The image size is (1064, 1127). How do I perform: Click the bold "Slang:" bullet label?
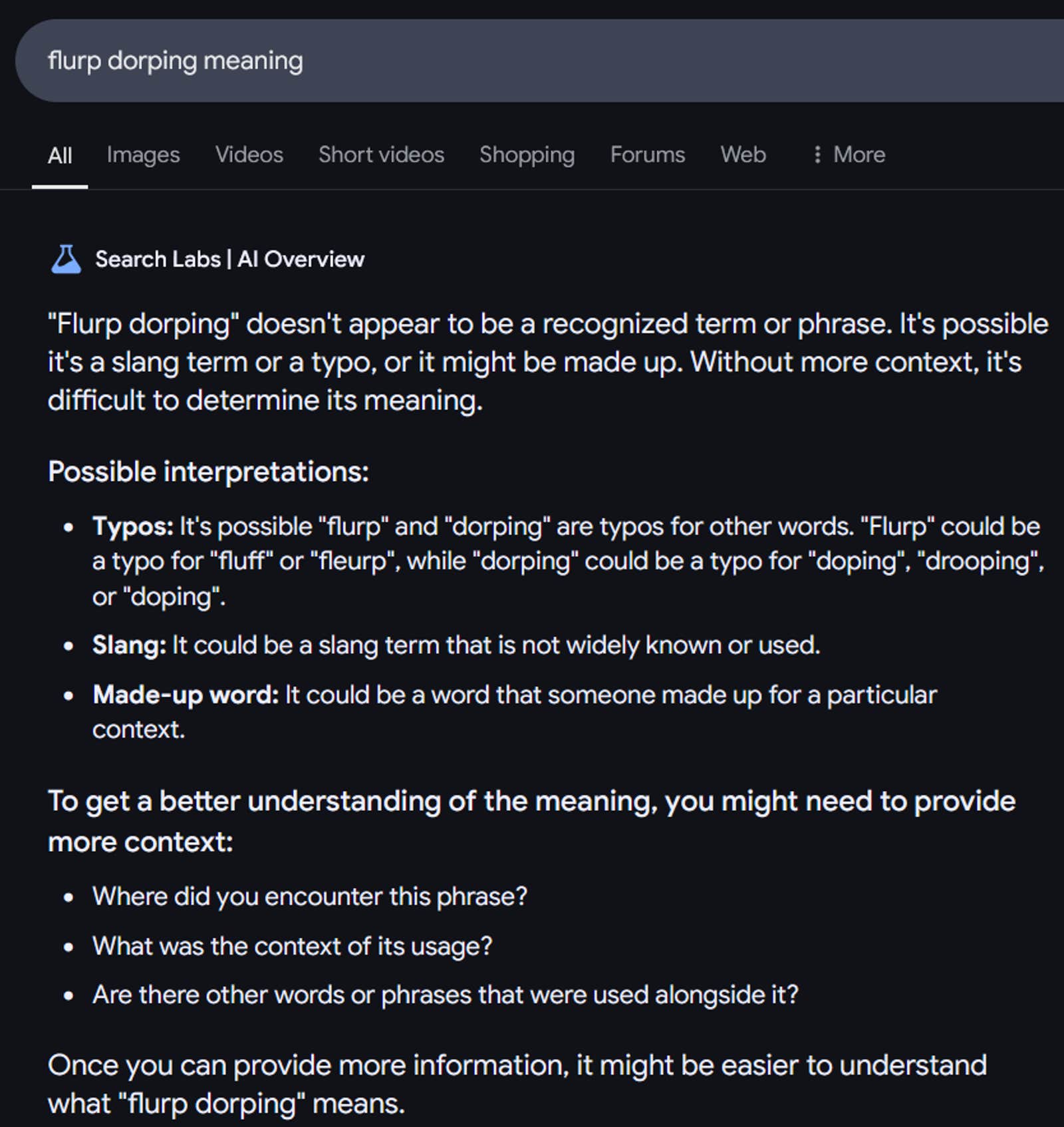(129, 645)
